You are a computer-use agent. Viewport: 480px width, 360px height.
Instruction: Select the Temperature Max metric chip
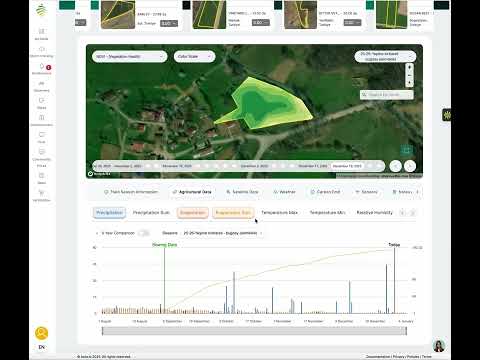279,213
